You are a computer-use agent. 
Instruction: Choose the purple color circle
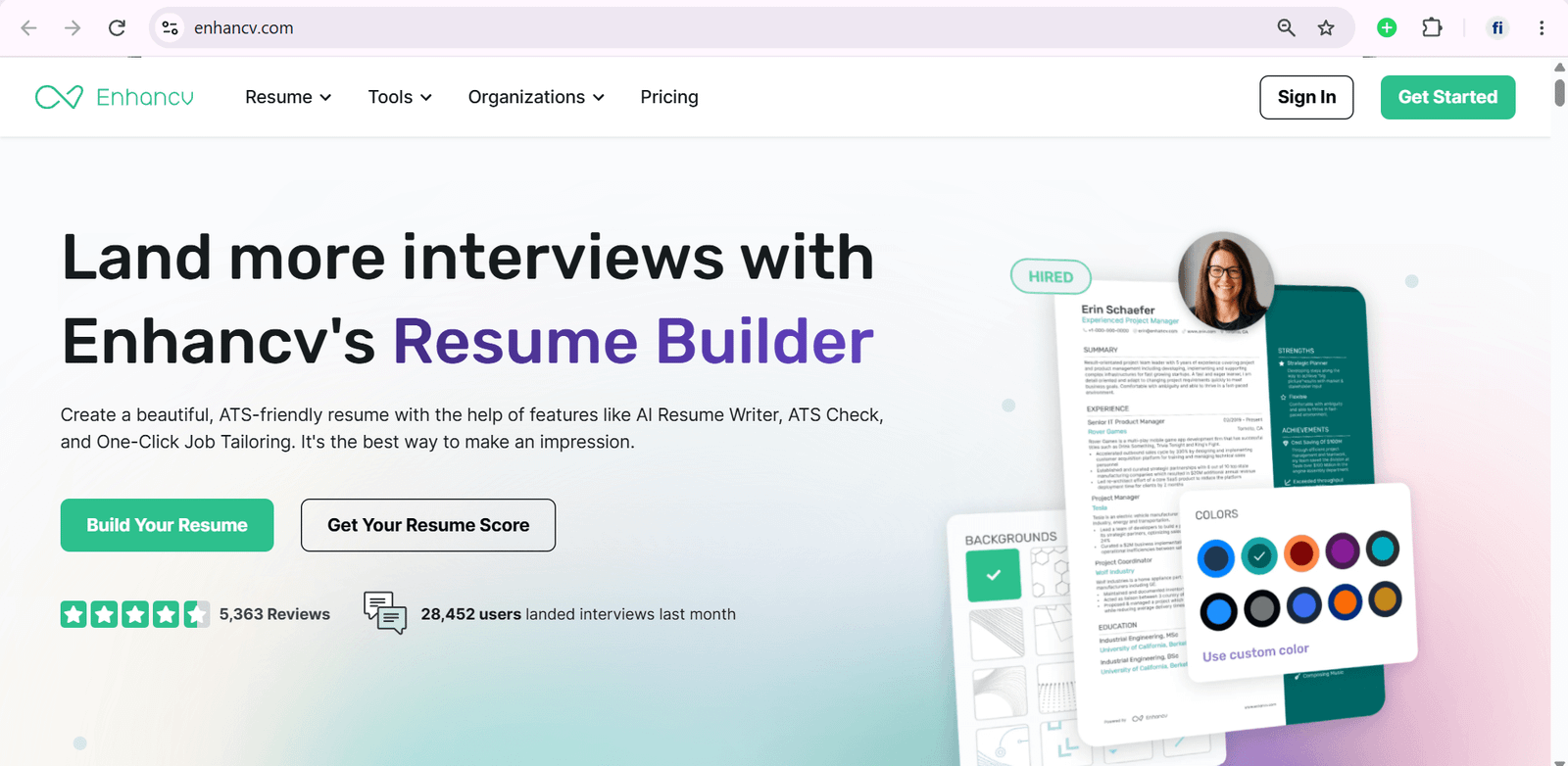tap(1343, 551)
